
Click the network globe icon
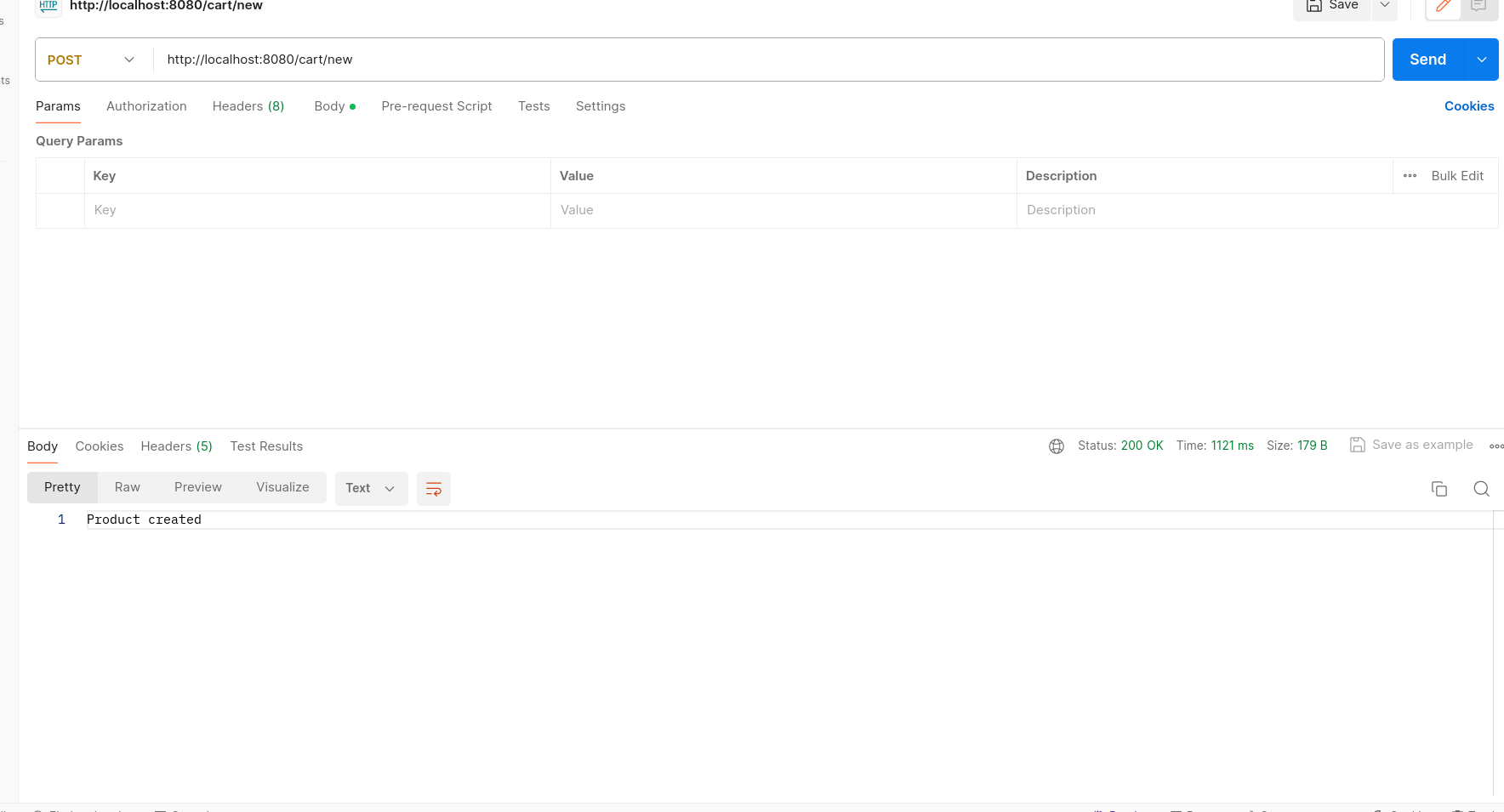(1057, 446)
